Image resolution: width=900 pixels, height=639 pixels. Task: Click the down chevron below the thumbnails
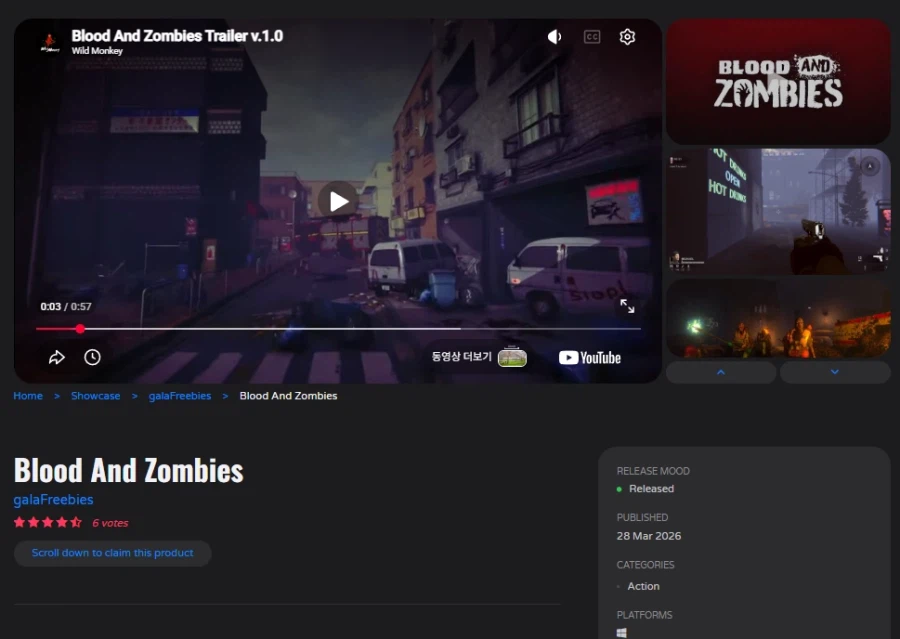pyautogui.click(x=835, y=371)
